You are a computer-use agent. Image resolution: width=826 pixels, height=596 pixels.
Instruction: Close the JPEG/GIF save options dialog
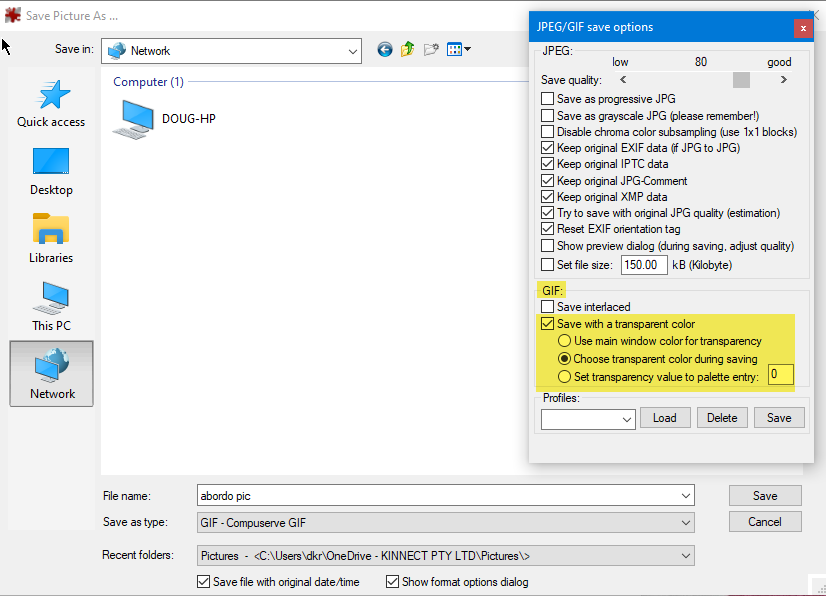803,28
